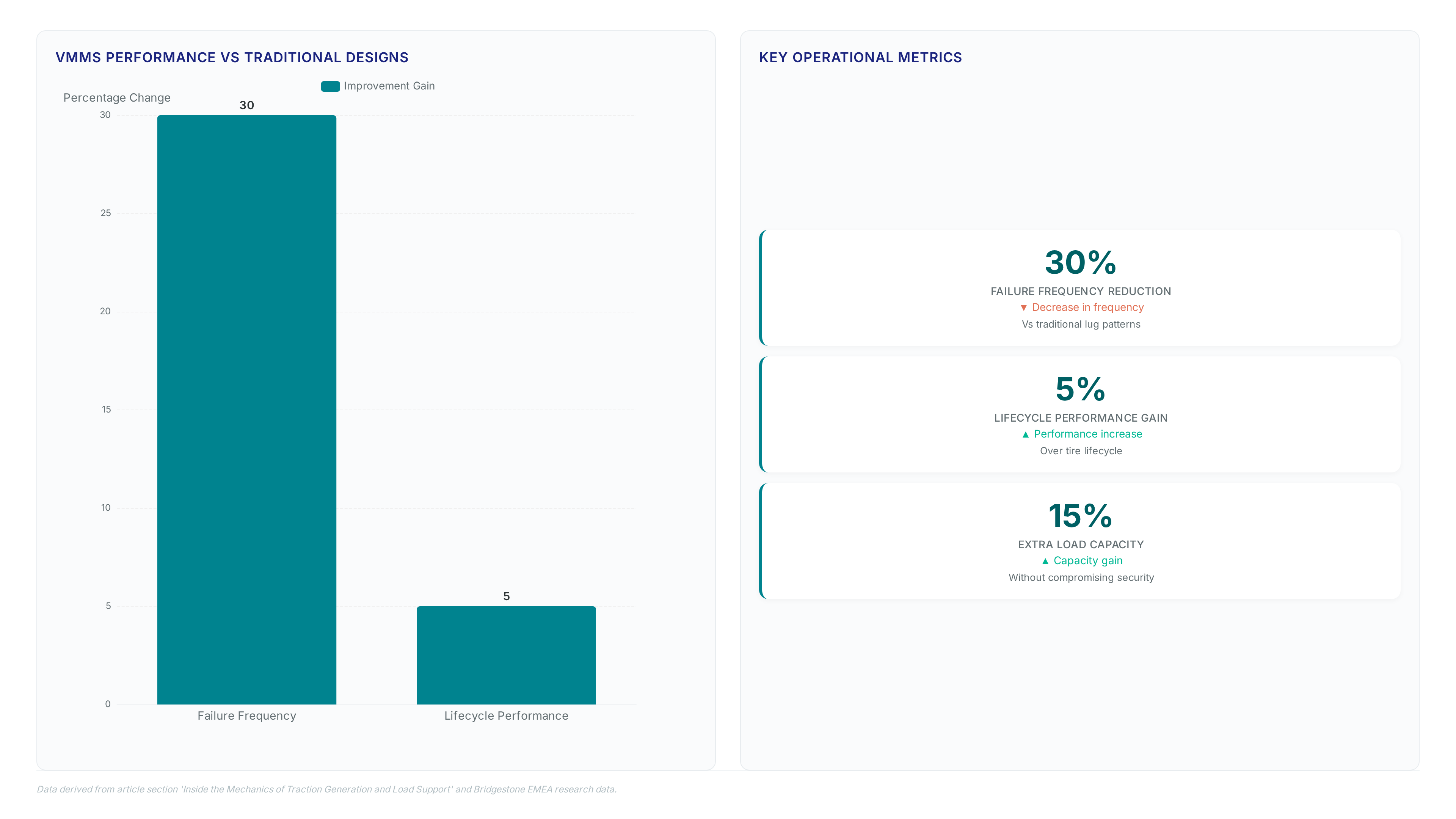Click the 5 data label above the short bar
This screenshot has height=819, width=1456.
point(507,596)
